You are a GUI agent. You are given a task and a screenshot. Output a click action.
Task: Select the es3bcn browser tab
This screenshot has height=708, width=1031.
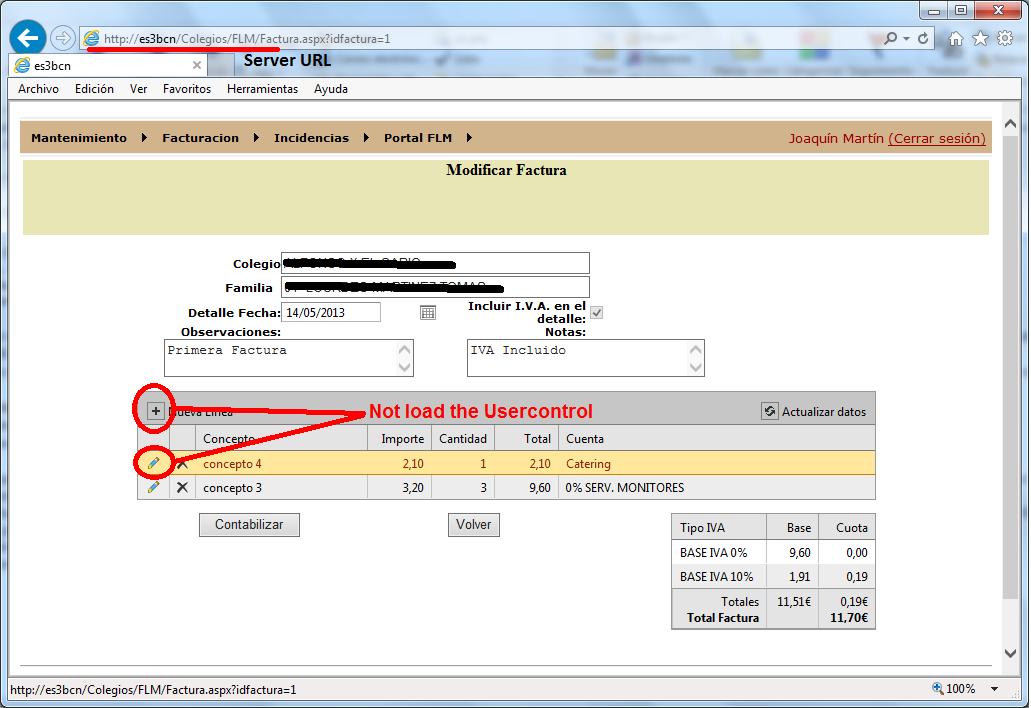click(x=108, y=65)
